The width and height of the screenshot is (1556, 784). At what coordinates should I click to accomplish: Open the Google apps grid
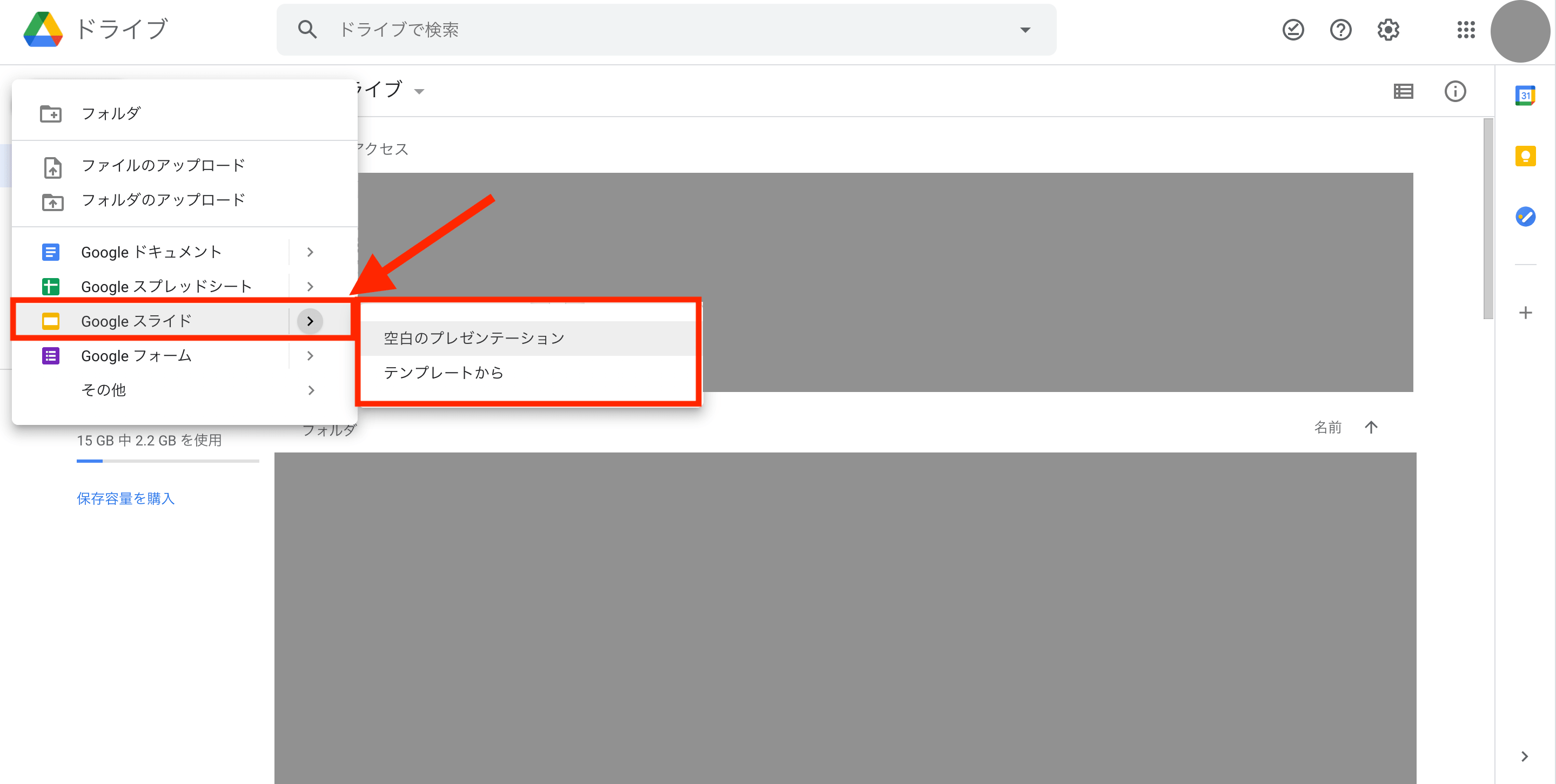pos(1466,30)
